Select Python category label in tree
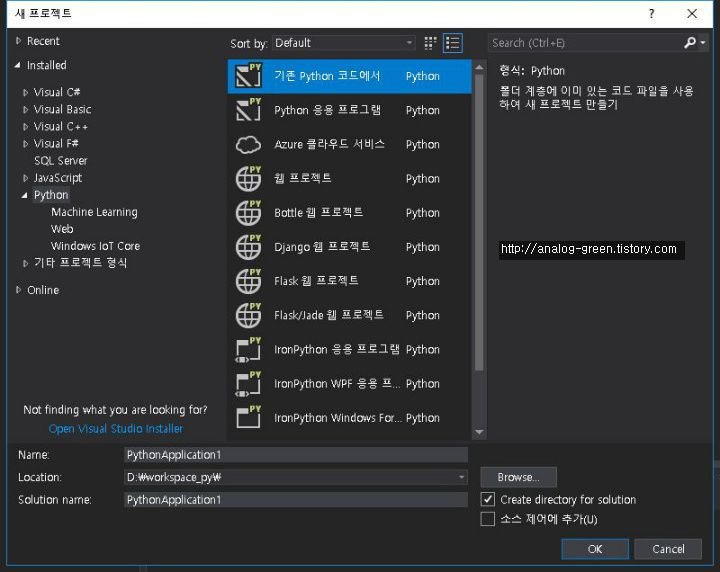The width and height of the screenshot is (720, 572). tap(51, 195)
